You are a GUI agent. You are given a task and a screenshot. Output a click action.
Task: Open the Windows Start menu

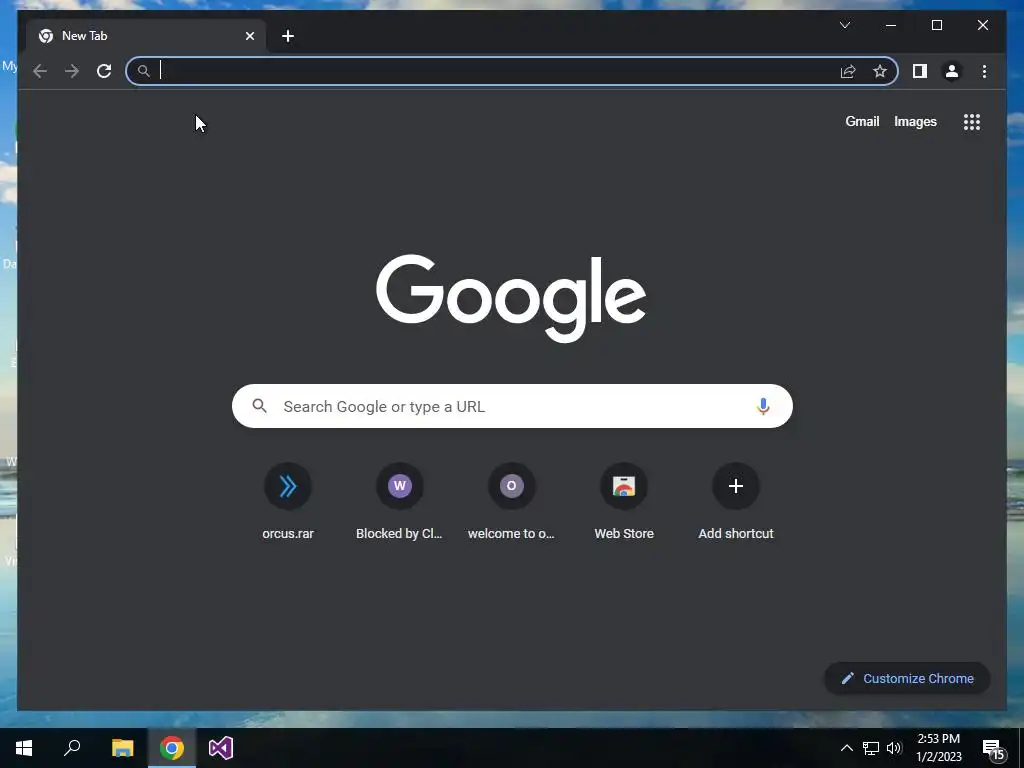(x=24, y=748)
